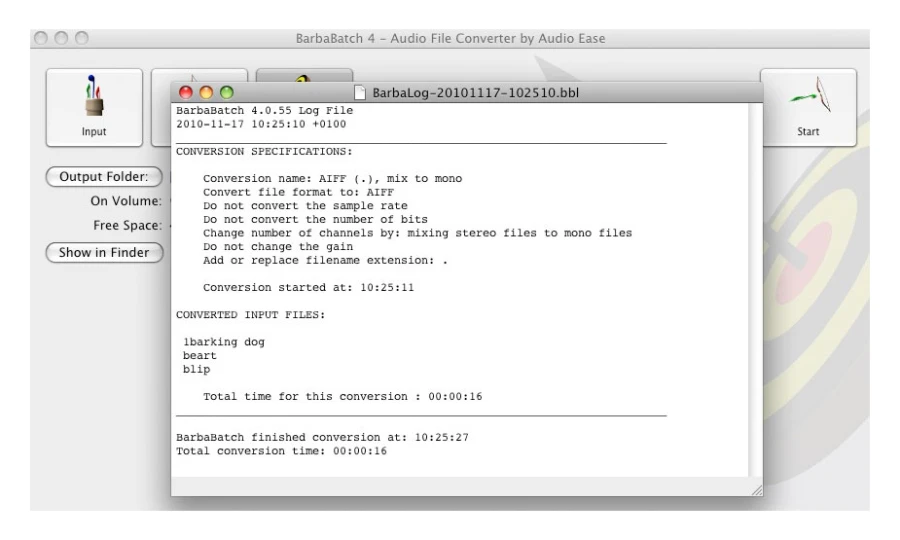Image resolution: width=900 pixels, height=540 pixels.
Task: Click the 'Conversion name: AIFF' line
Action: coord(332,178)
